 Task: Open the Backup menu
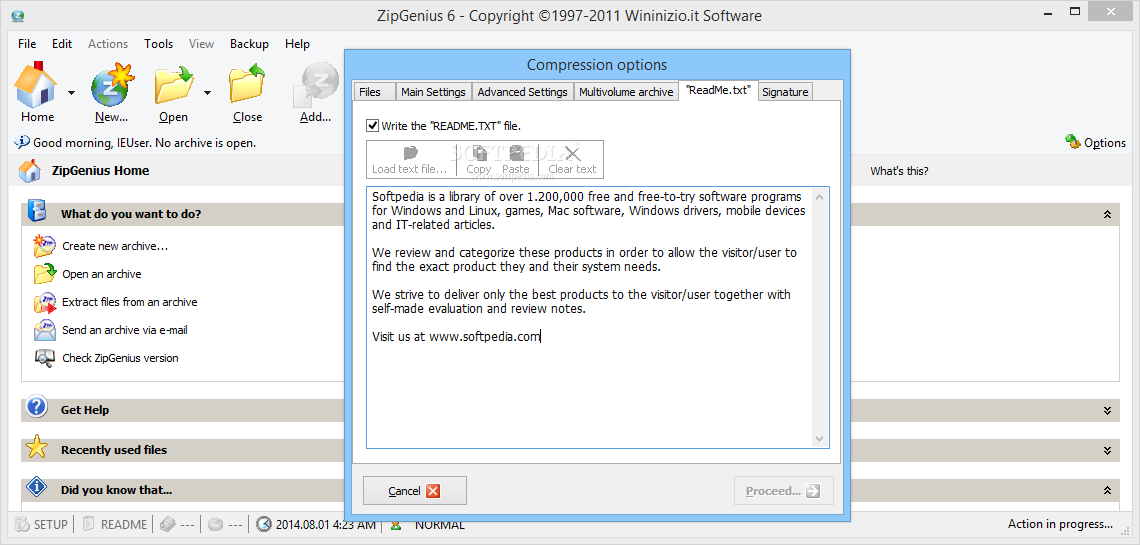249,44
